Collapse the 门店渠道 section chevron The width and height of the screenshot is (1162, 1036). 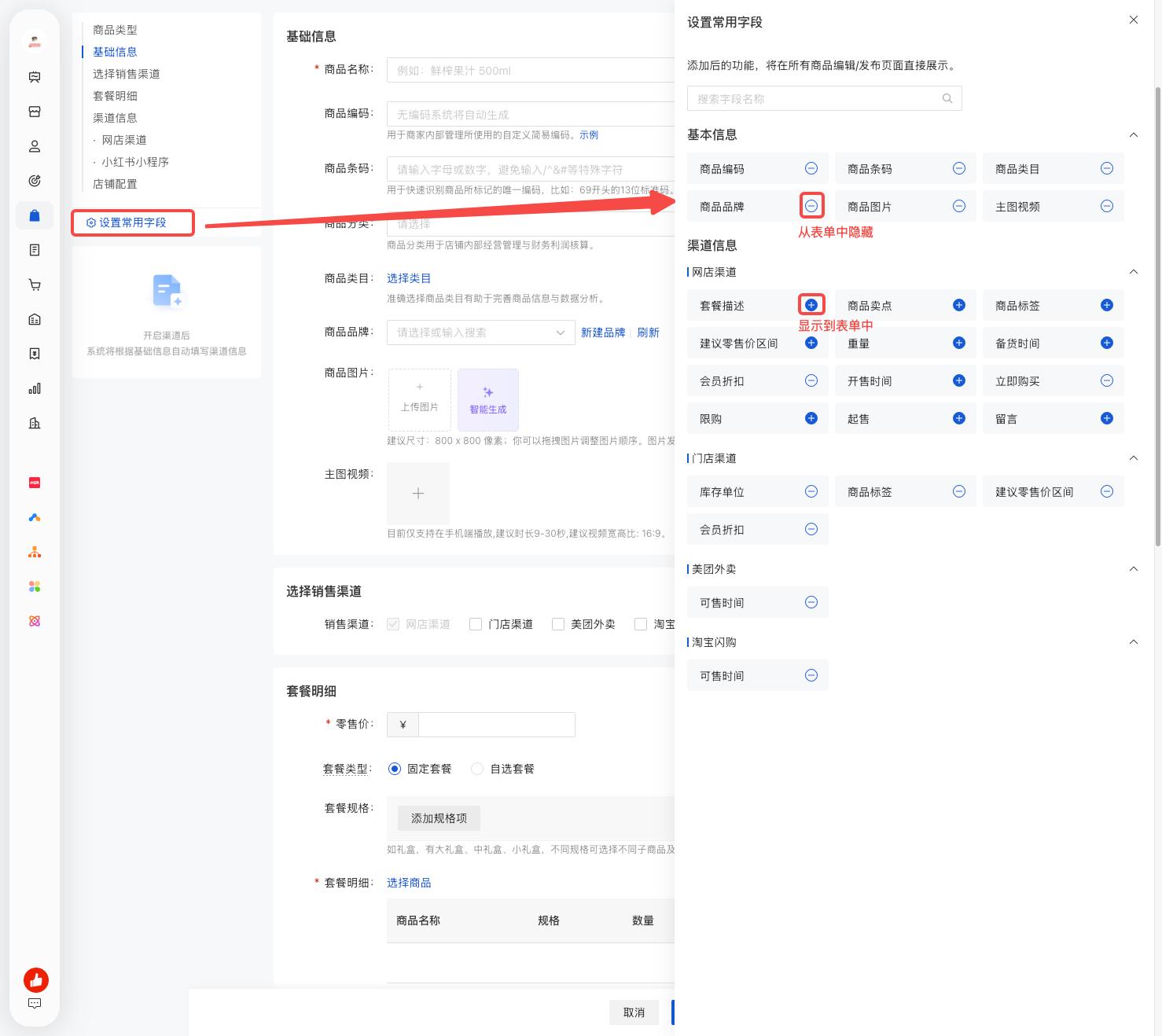tap(1134, 457)
